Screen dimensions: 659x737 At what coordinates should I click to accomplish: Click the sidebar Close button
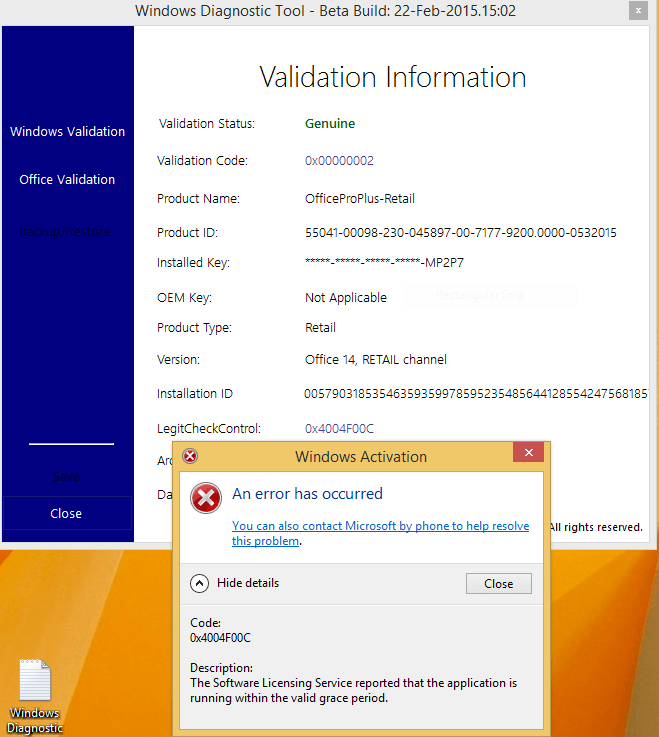coord(66,513)
